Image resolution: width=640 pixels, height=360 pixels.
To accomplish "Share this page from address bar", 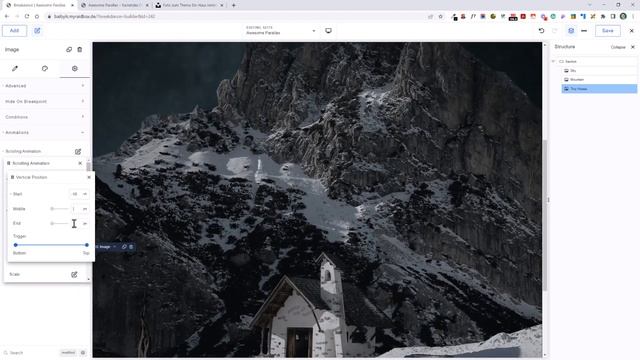I will click(431, 16).
